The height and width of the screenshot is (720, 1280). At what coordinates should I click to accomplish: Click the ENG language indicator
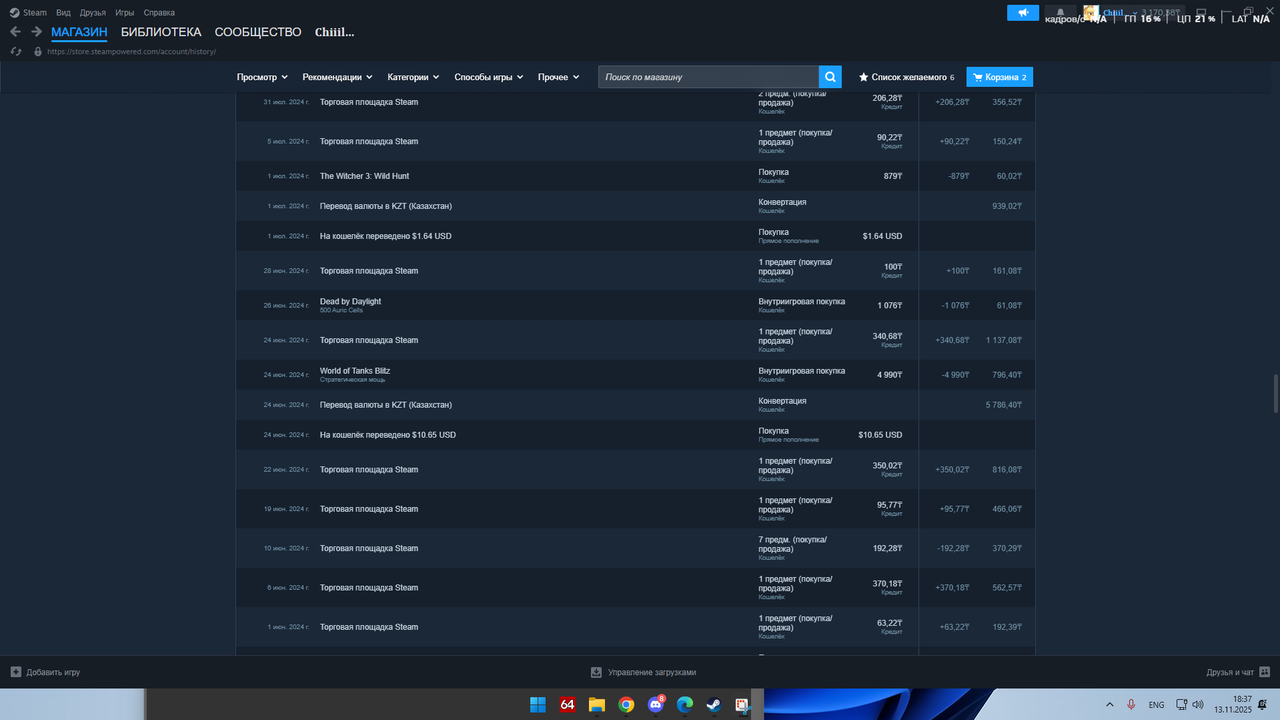[x=1156, y=705]
